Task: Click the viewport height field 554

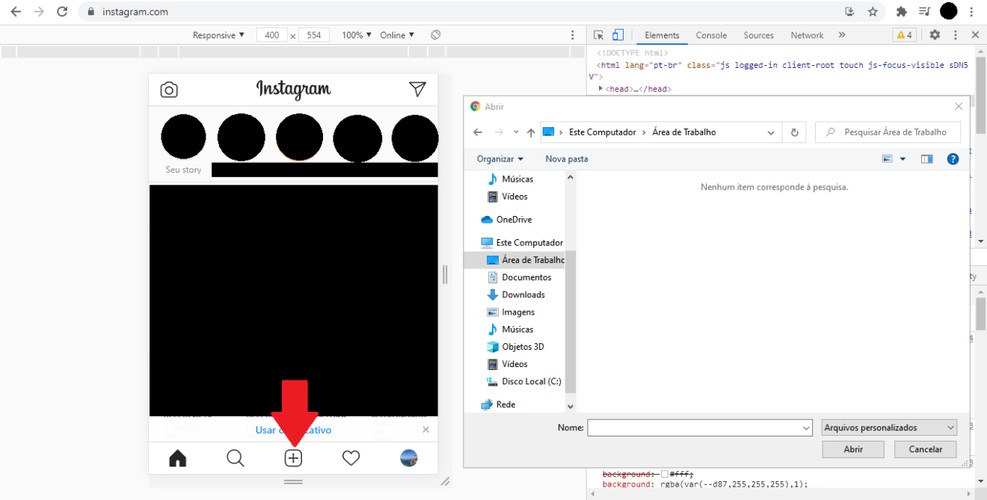Action: coord(314,35)
